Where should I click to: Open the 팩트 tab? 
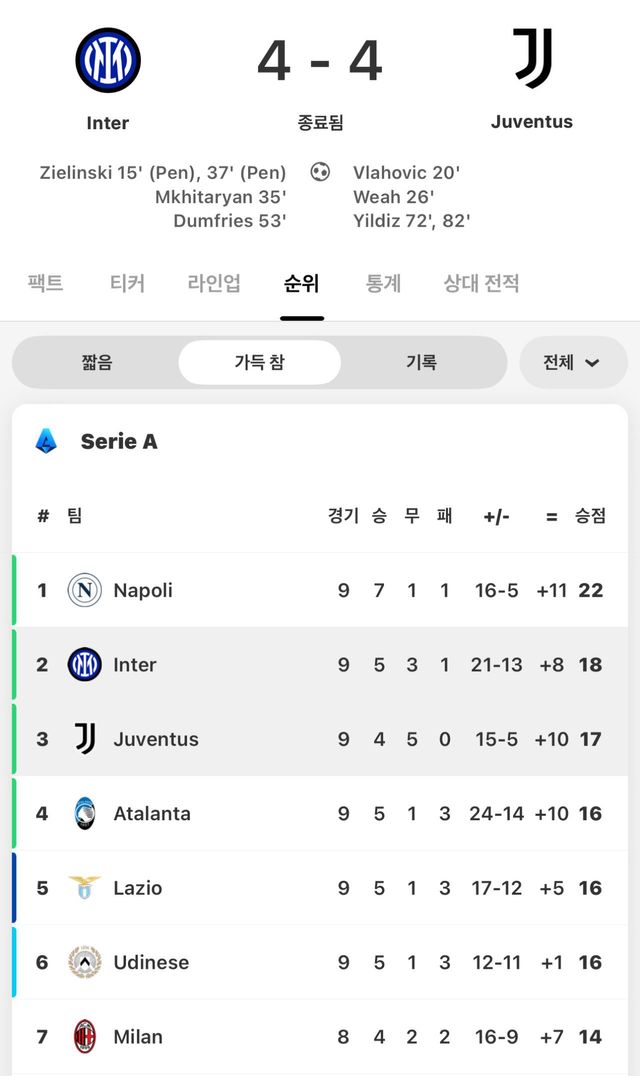[45, 283]
